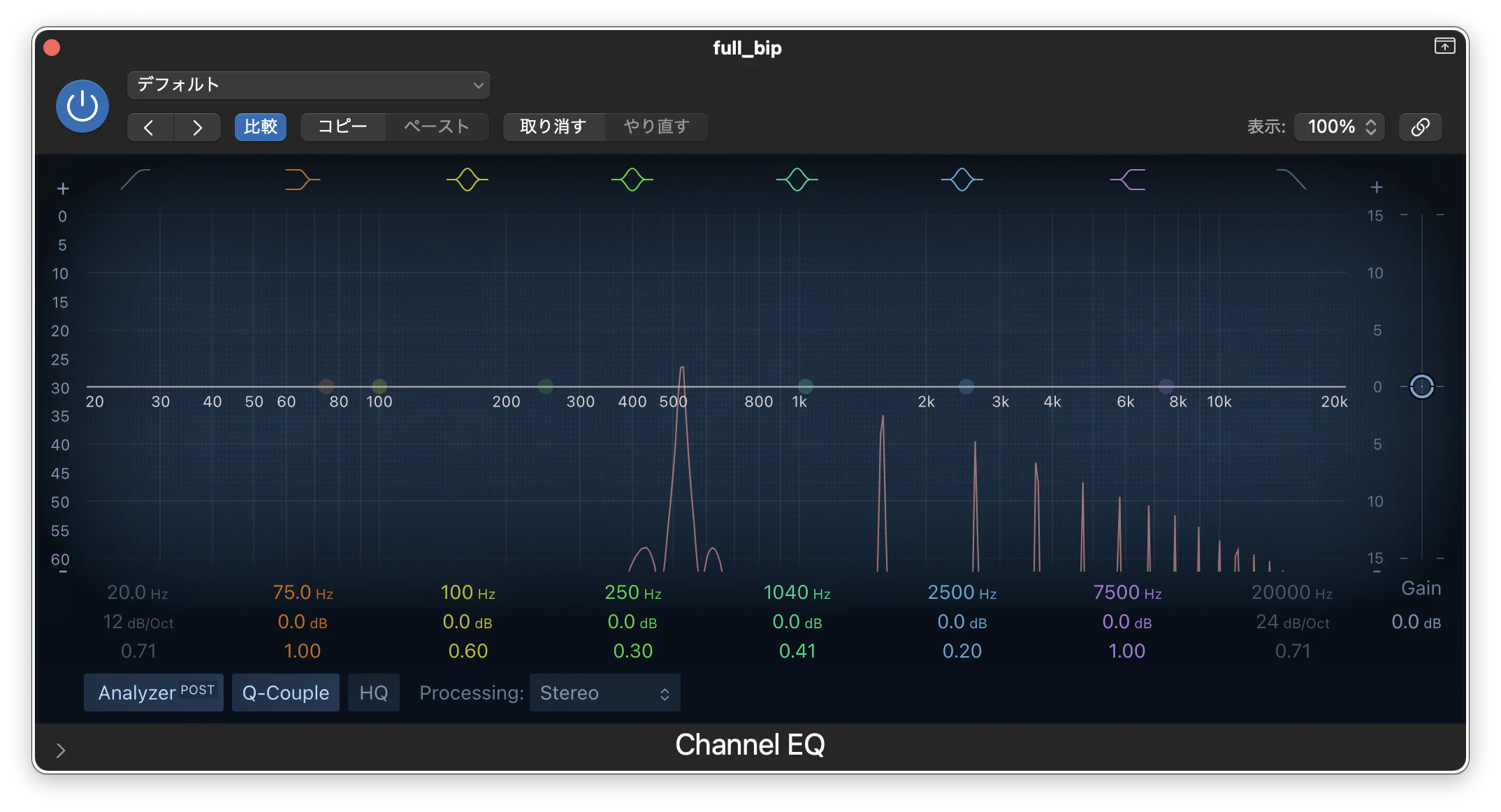
Task: Toggle the teal 1040 Hz bell band icon
Action: 797,180
